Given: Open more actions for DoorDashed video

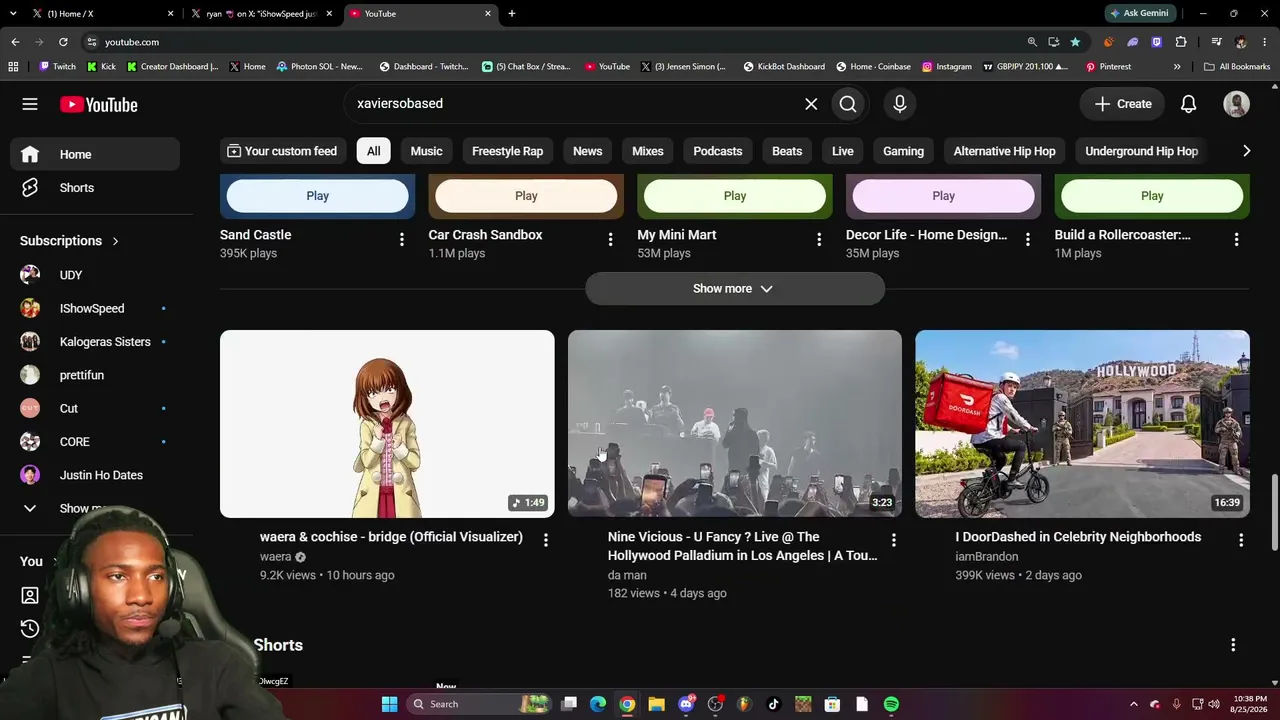Looking at the screenshot, I should click(1241, 540).
